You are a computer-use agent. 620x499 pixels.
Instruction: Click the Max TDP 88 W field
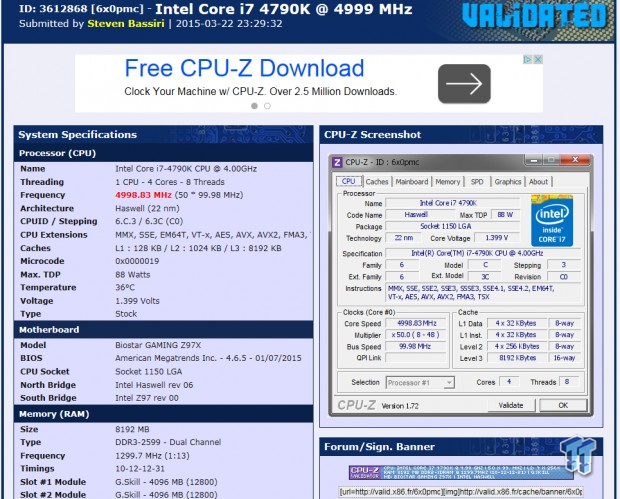point(505,215)
